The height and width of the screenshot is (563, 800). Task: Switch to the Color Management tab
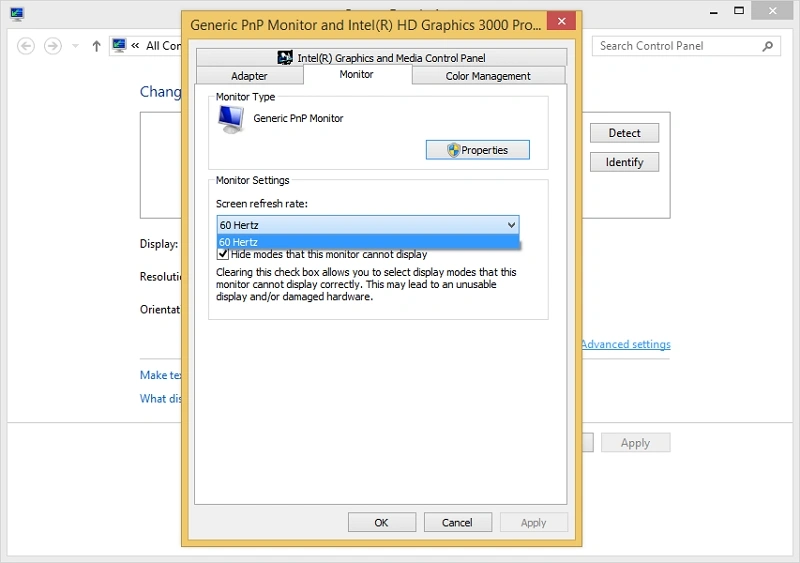coord(488,76)
